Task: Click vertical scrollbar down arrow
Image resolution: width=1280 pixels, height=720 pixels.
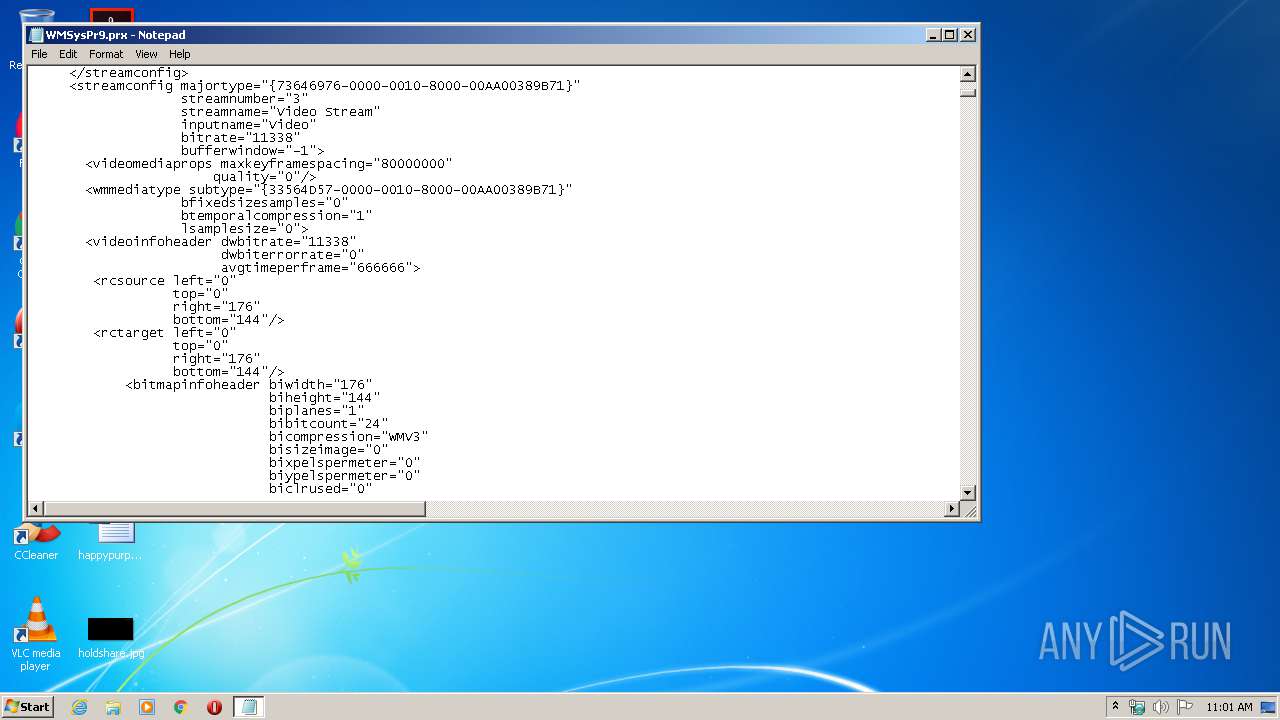Action: (x=967, y=493)
